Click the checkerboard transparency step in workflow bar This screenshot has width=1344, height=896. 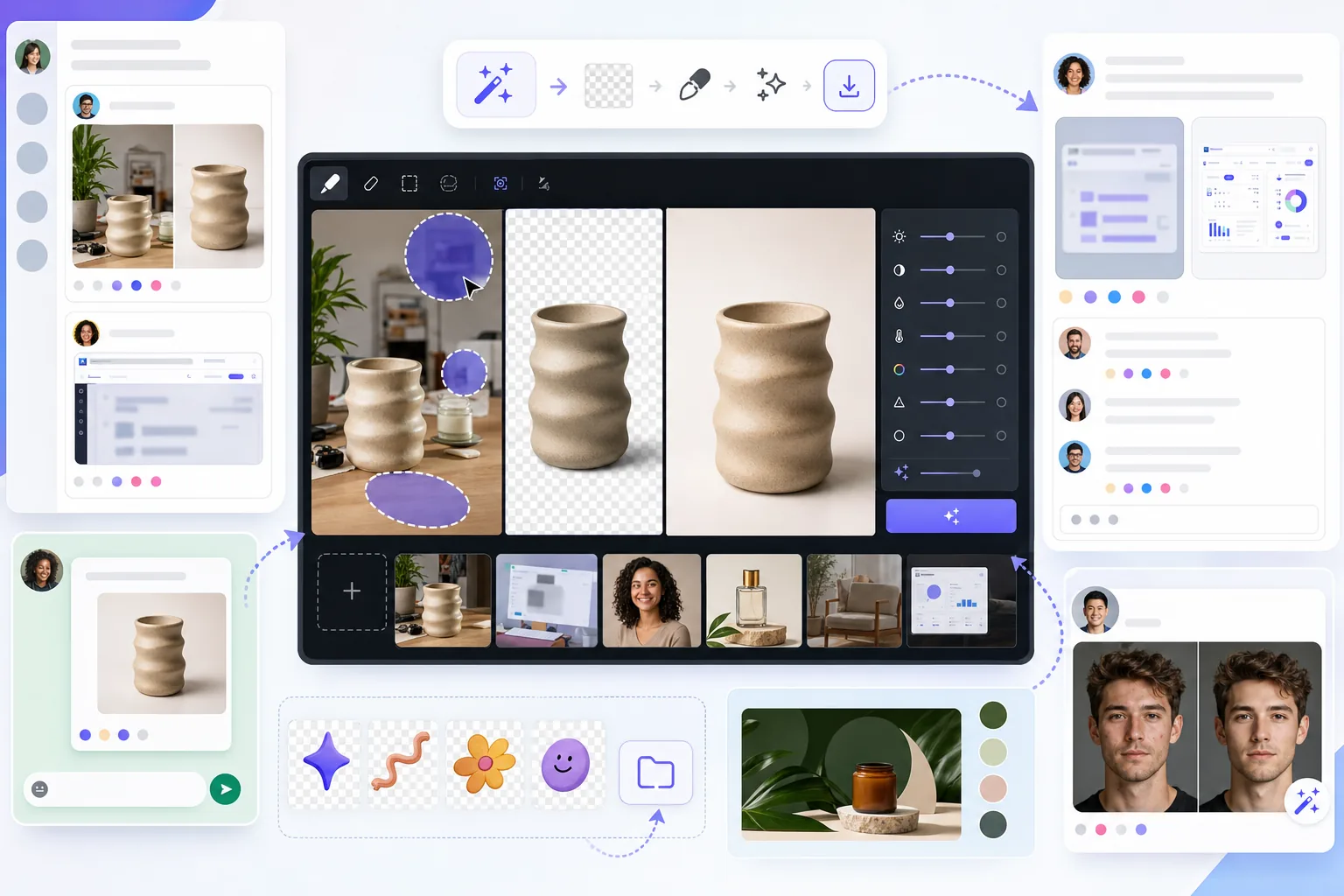click(x=608, y=86)
